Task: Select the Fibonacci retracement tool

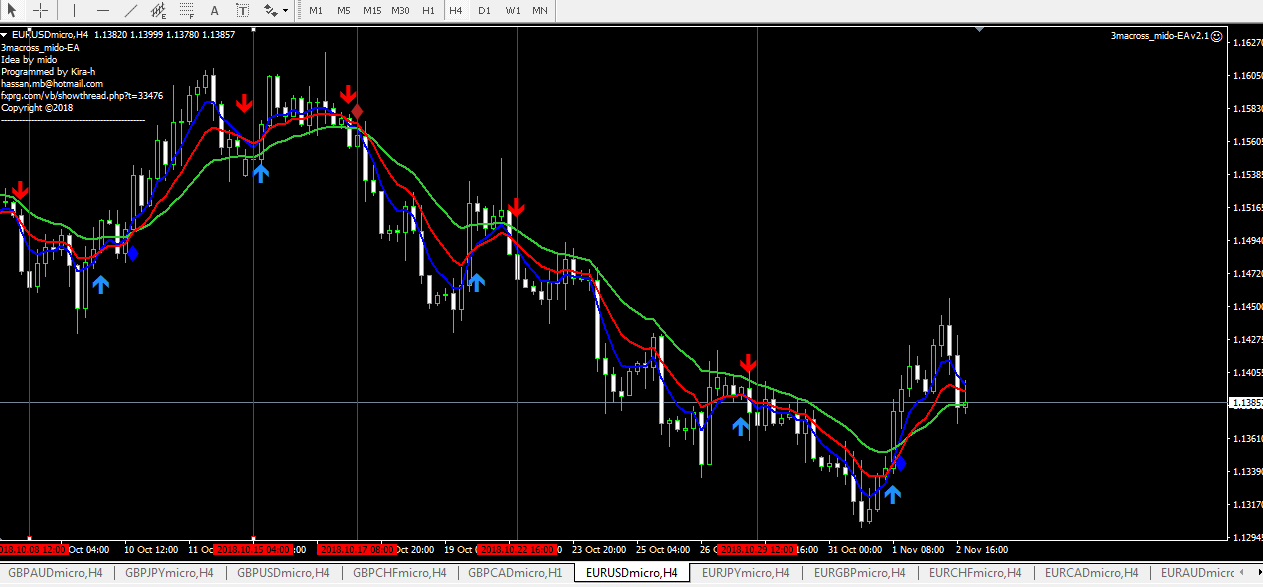Action: tap(186, 11)
